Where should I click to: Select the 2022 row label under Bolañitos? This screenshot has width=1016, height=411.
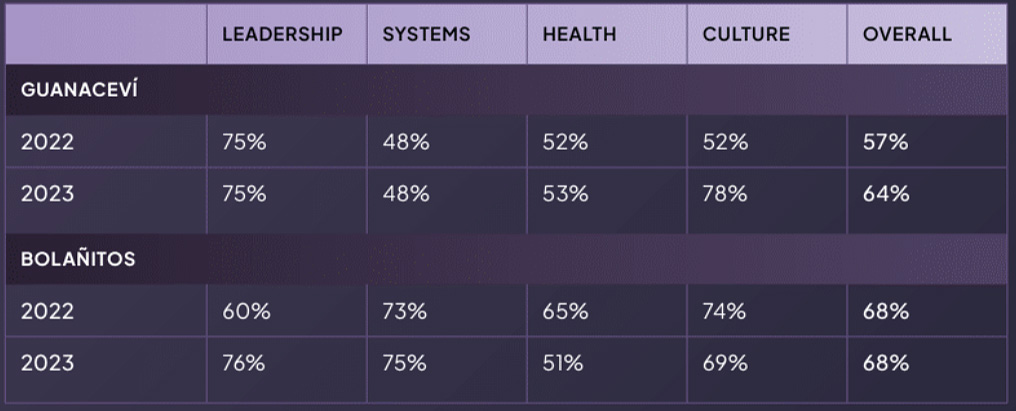(47, 311)
